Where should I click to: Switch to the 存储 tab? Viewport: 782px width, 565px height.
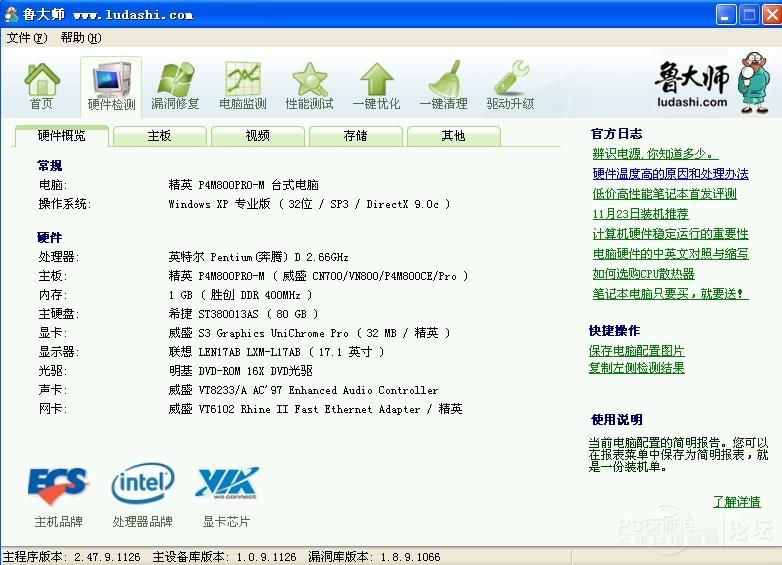click(x=355, y=136)
